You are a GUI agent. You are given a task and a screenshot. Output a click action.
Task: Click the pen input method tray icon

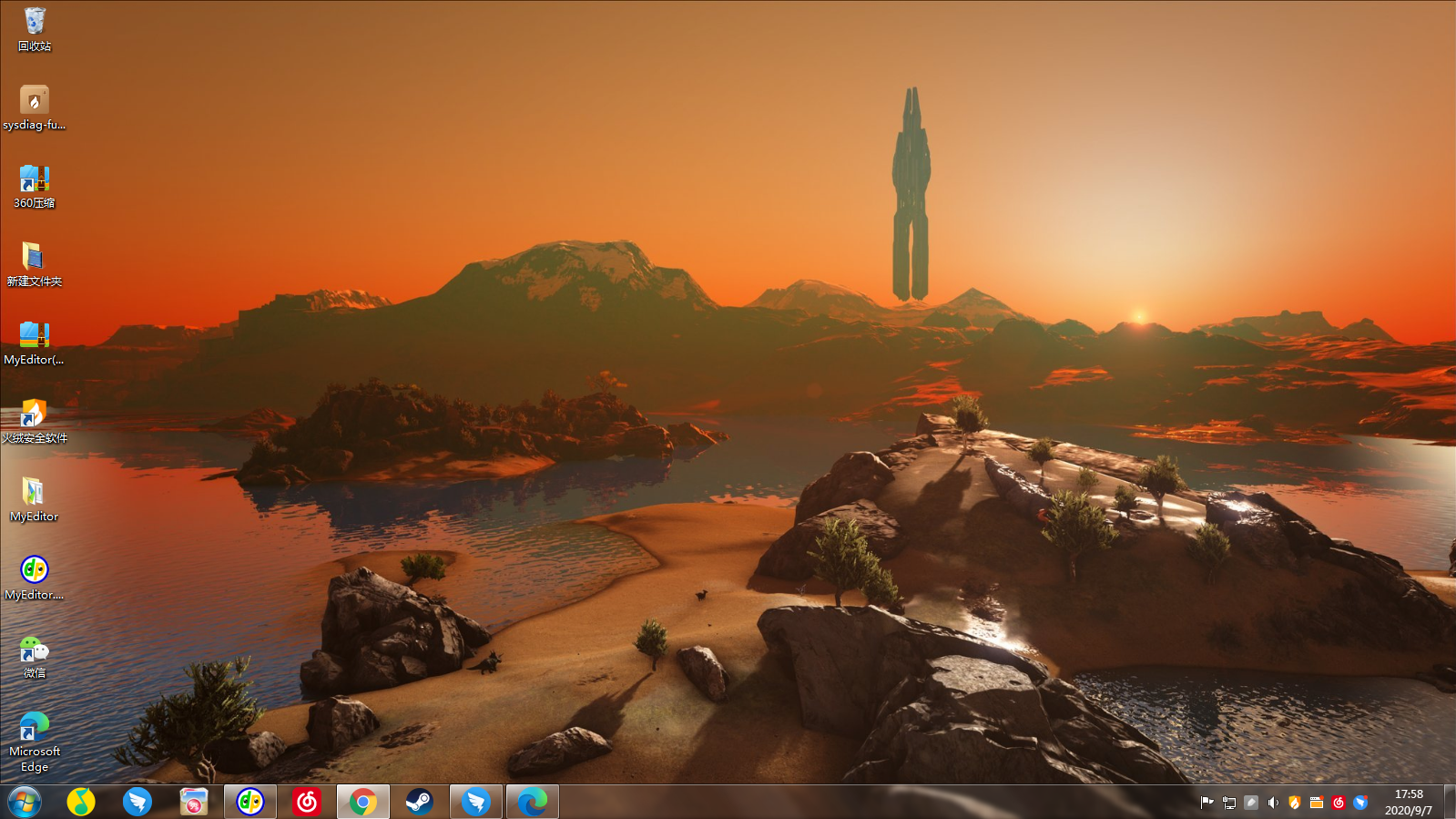point(1251,803)
